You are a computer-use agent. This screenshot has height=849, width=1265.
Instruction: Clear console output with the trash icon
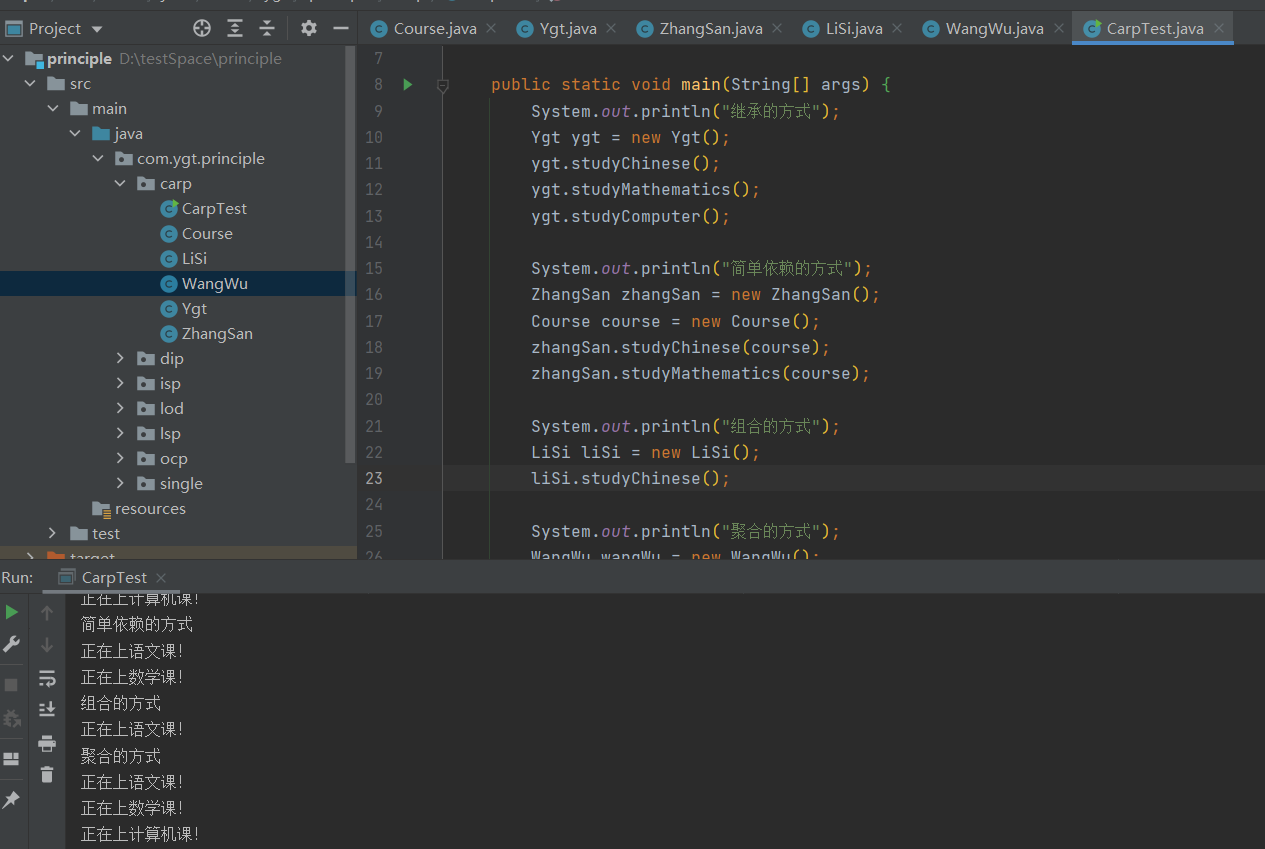coord(47,774)
